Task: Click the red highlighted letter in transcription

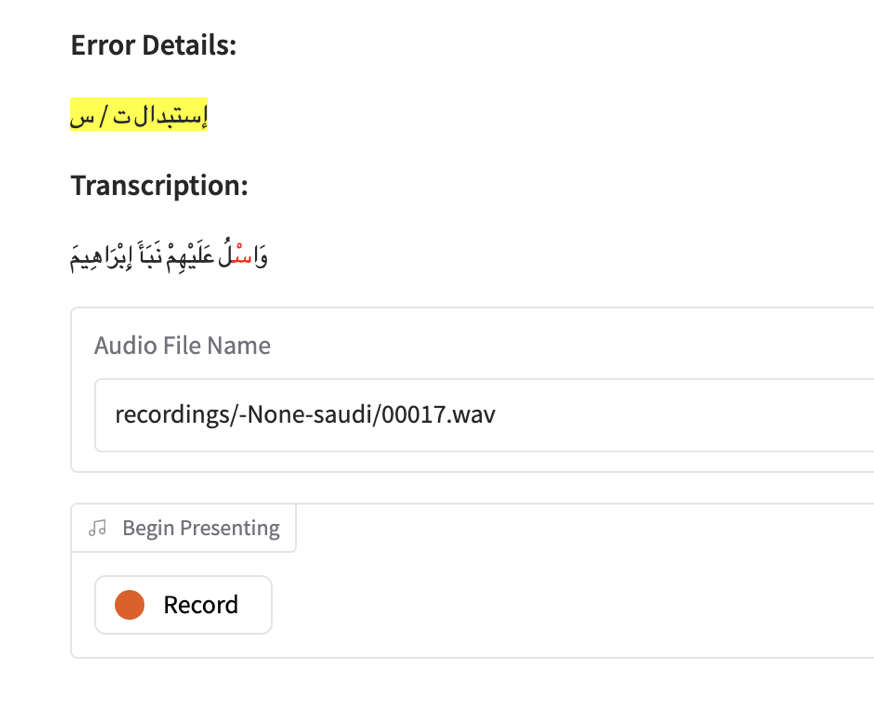Action: [242, 258]
